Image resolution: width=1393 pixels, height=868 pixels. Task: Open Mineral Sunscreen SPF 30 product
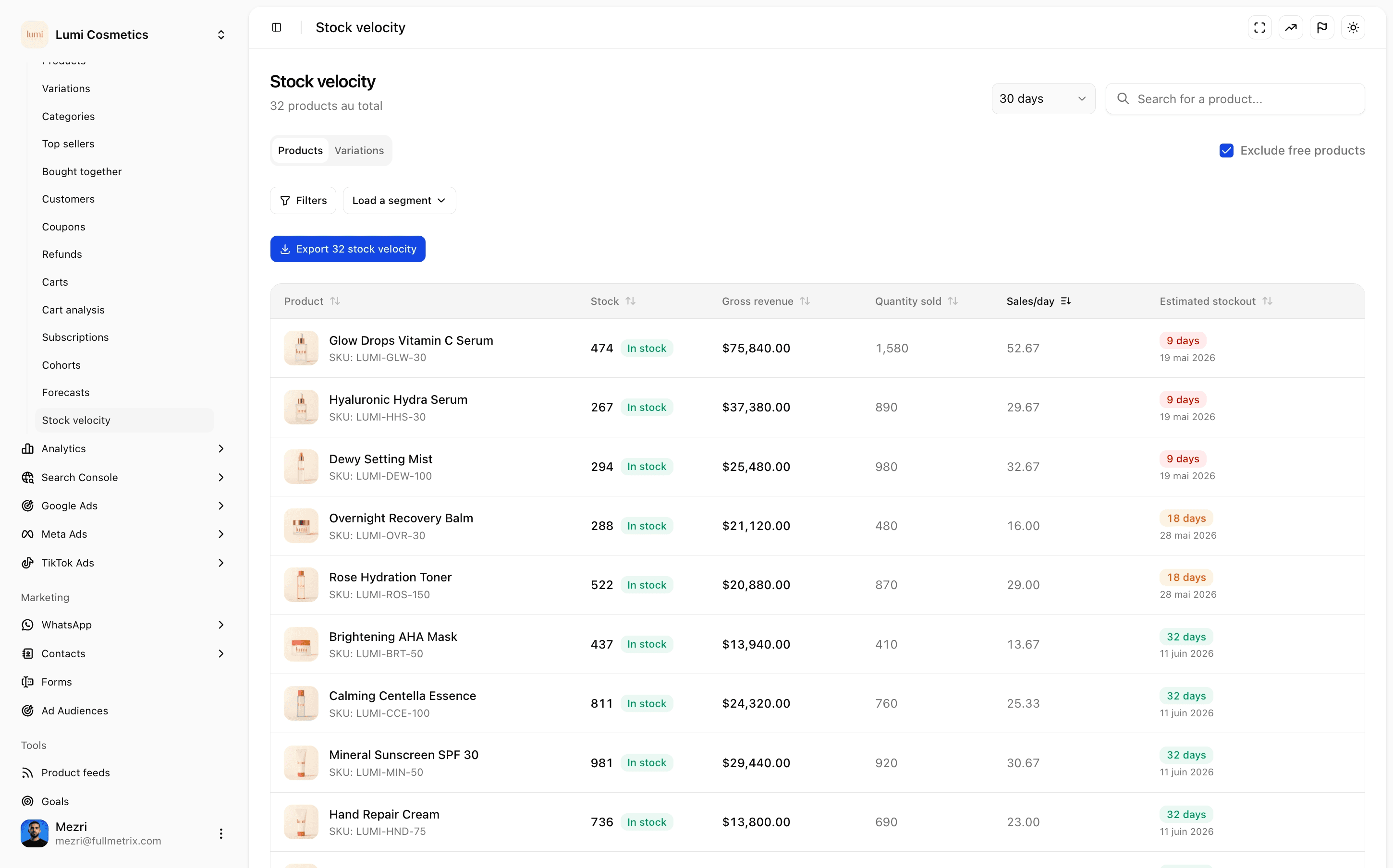pyautogui.click(x=403, y=755)
